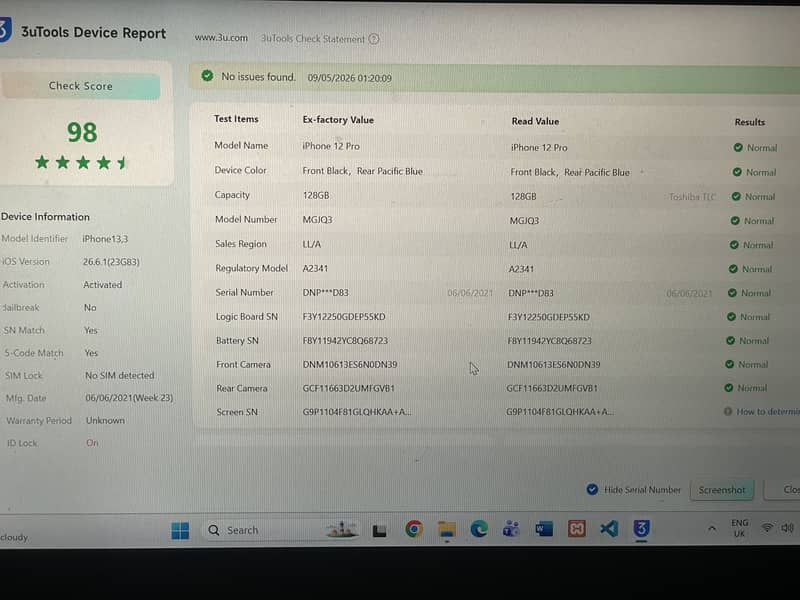The height and width of the screenshot is (600, 800).
Task: Click the Model Identifier value iPhone13,3
Action: coord(105,239)
